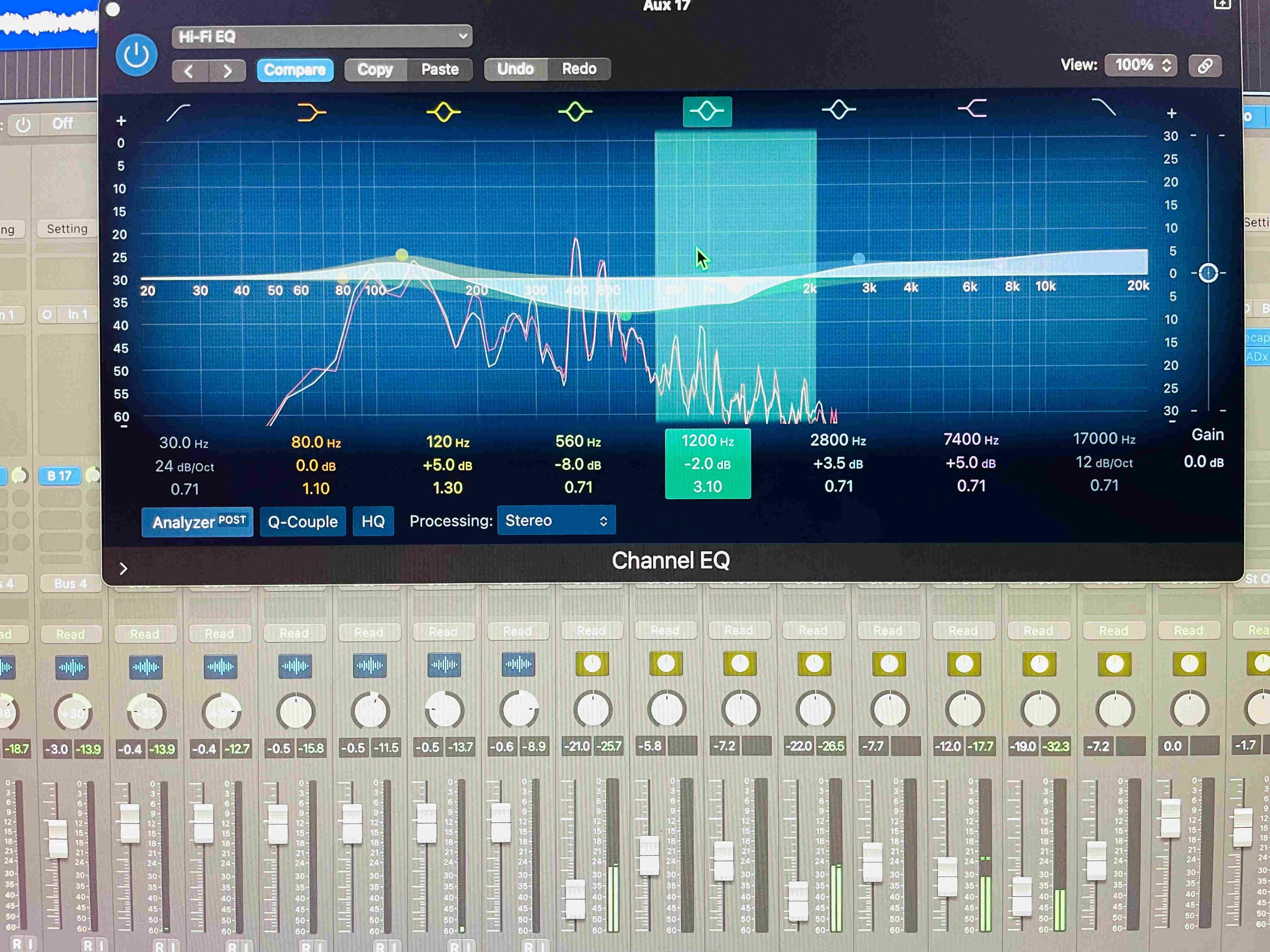Viewport: 1270px width, 952px height.
Task: Click the yellow aux icon on the 0.0 channel
Action: (x=1189, y=664)
